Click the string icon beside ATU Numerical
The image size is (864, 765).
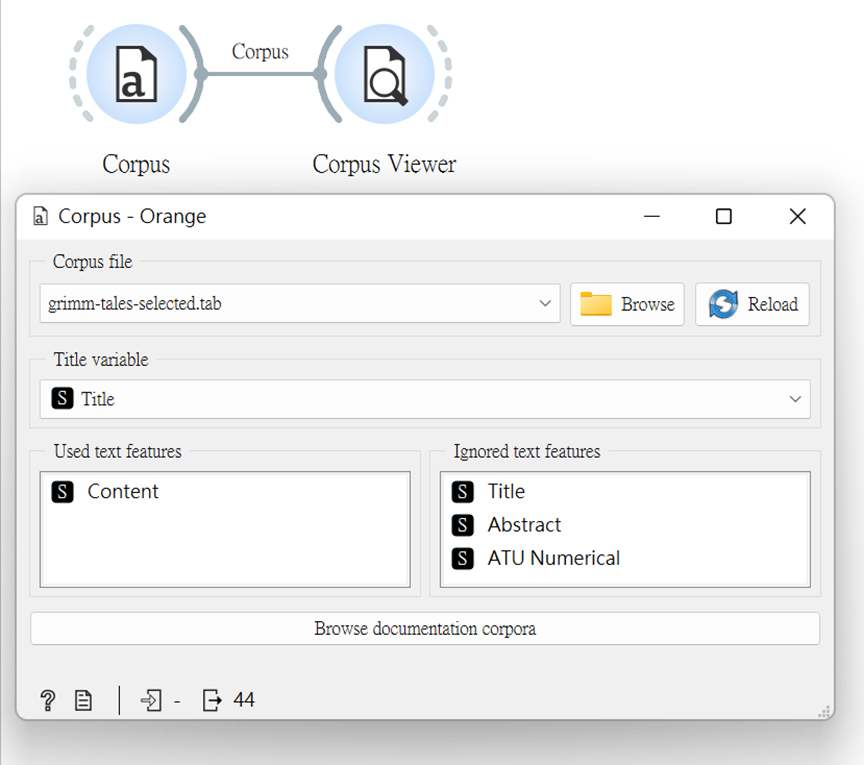(462, 558)
